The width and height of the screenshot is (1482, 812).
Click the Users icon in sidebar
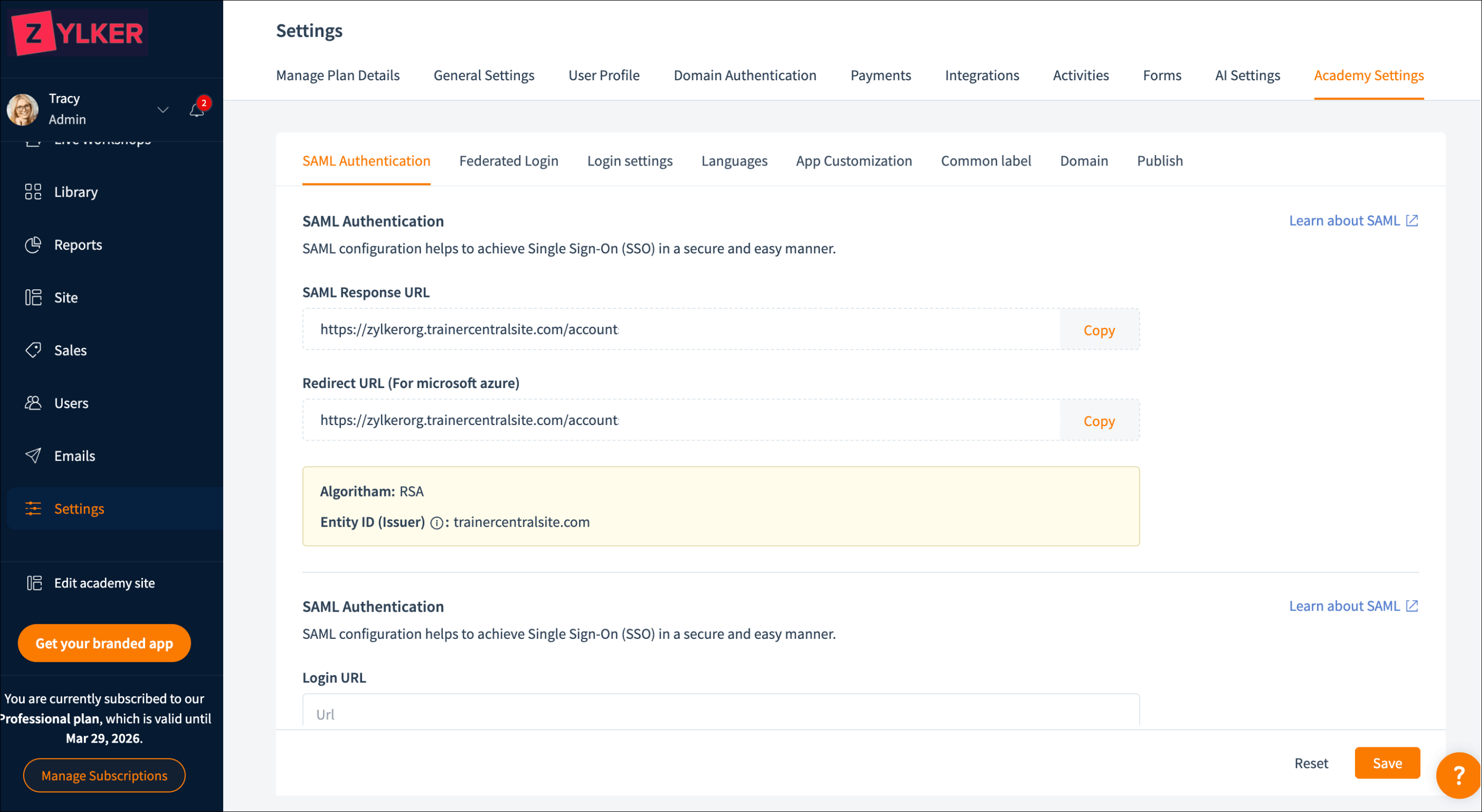pyautogui.click(x=33, y=402)
